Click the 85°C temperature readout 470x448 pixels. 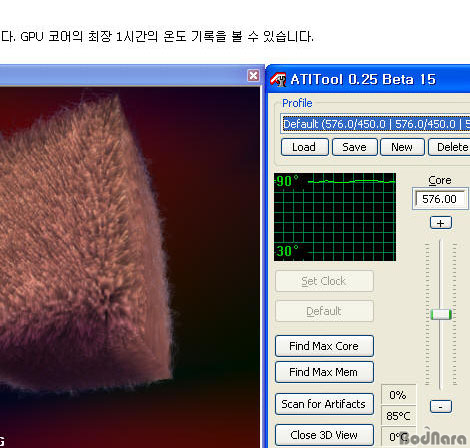coord(398,416)
